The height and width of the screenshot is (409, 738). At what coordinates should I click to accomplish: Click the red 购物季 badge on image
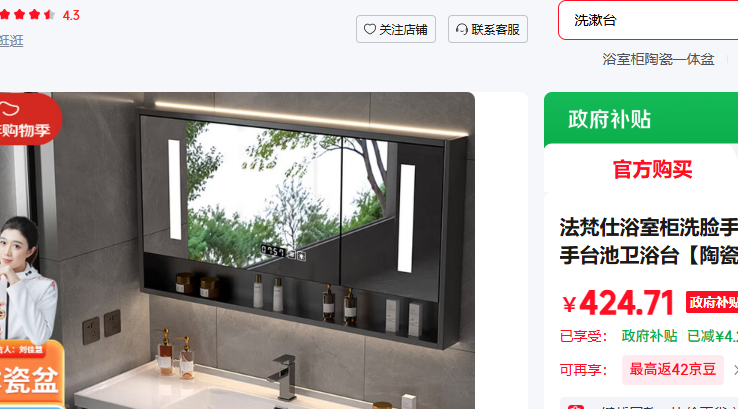pos(28,119)
